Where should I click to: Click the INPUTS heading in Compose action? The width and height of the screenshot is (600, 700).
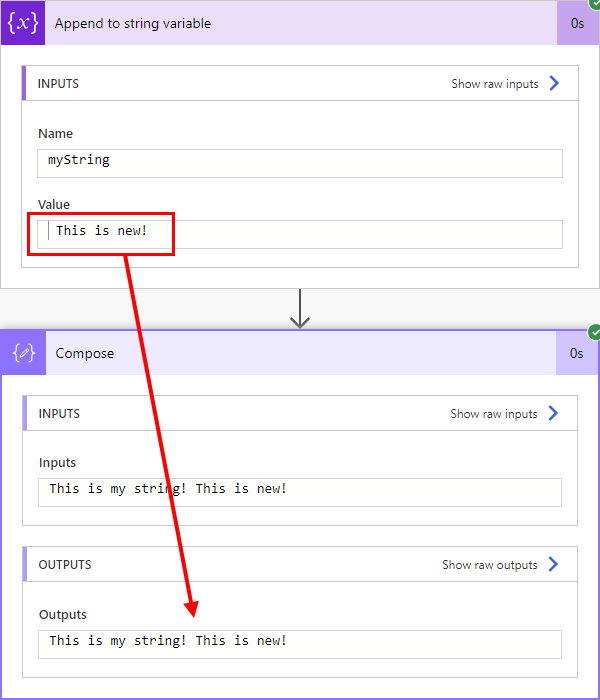59,414
